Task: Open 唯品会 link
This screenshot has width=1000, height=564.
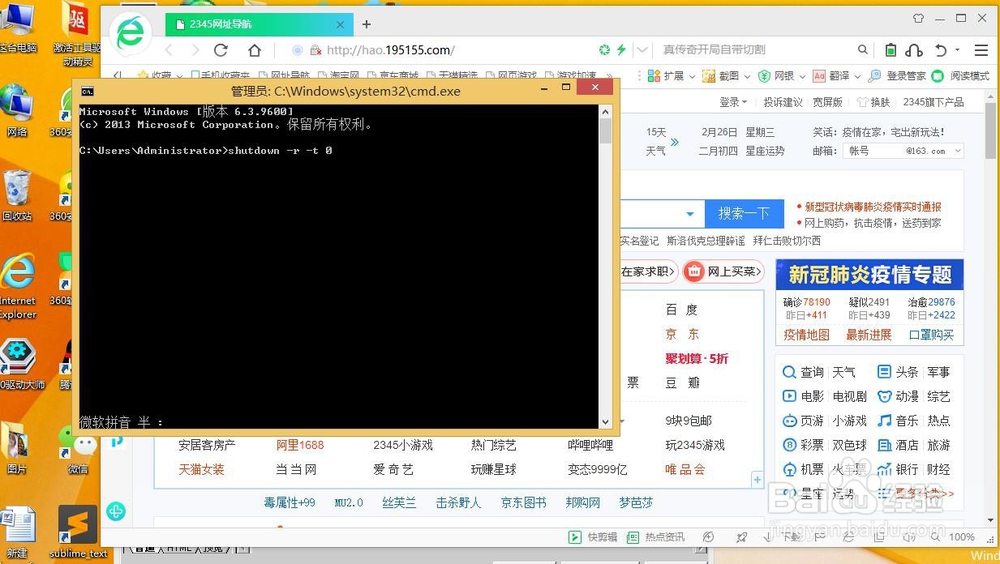Action: pyautogui.click(x=685, y=470)
